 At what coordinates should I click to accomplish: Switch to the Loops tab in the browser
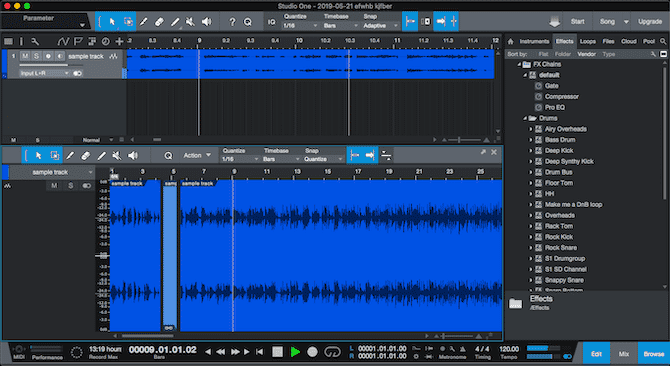pos(588,41)
